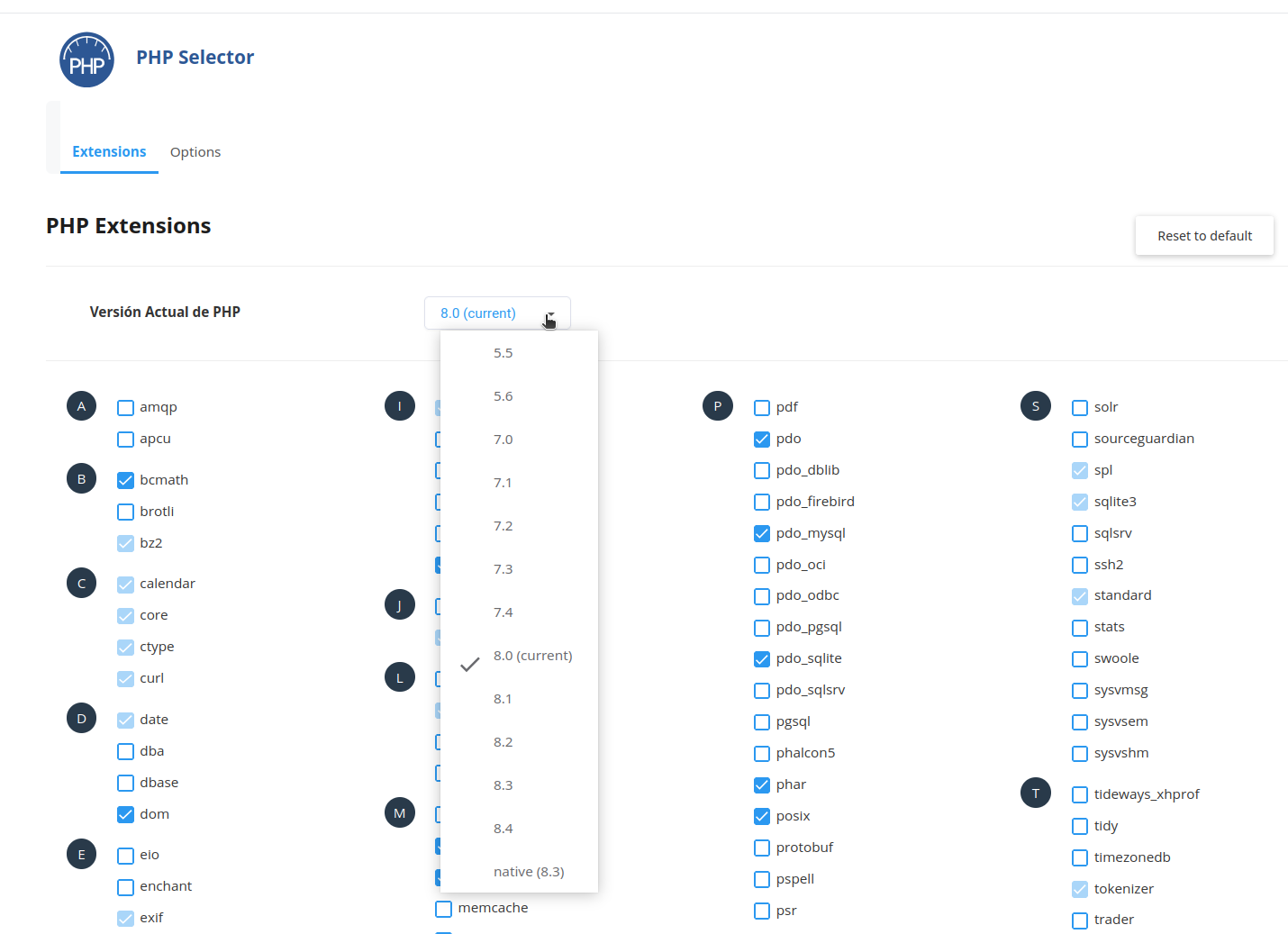Enable the solr extension checkbox
Viewport: 1288px width, 934px height.
pos(1080,408)
